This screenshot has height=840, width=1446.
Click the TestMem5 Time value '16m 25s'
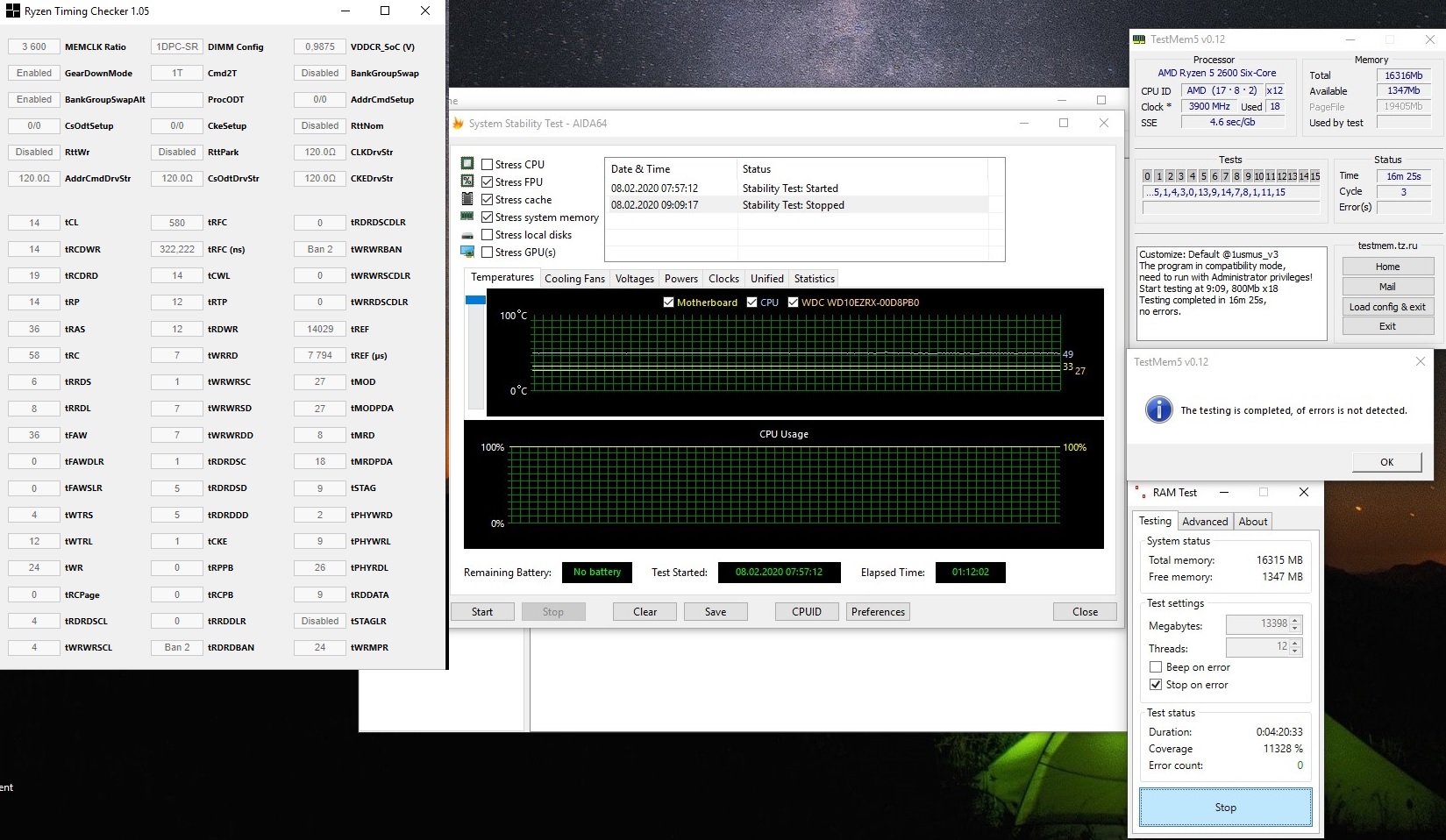[1404, 176]
